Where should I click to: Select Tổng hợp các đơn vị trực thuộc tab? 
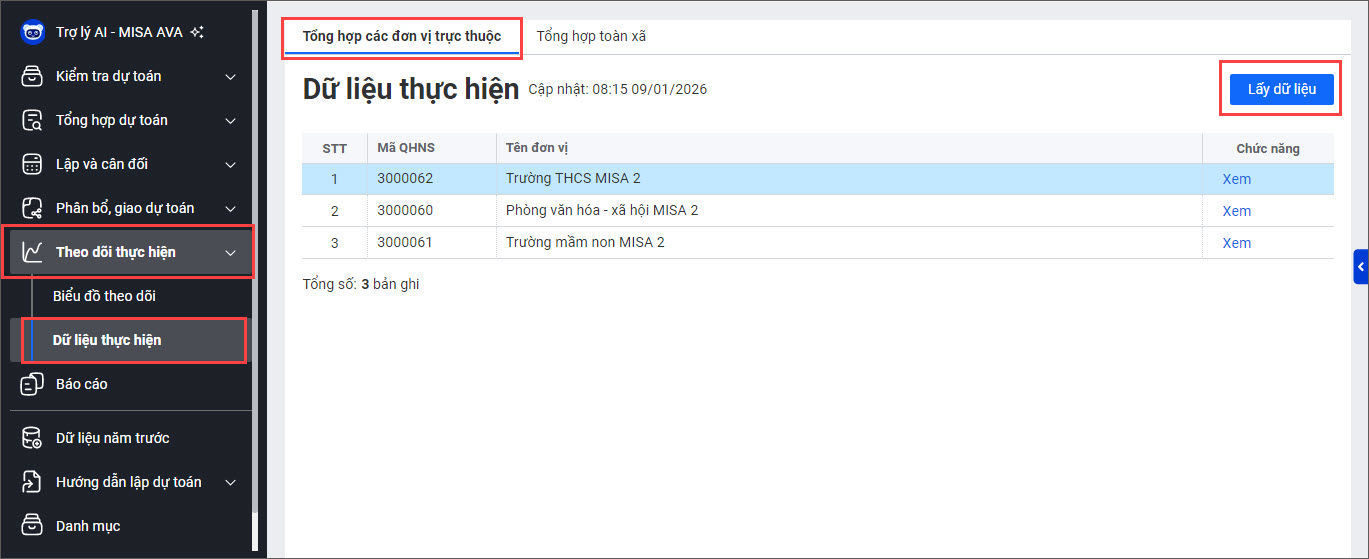pos(402,36)
